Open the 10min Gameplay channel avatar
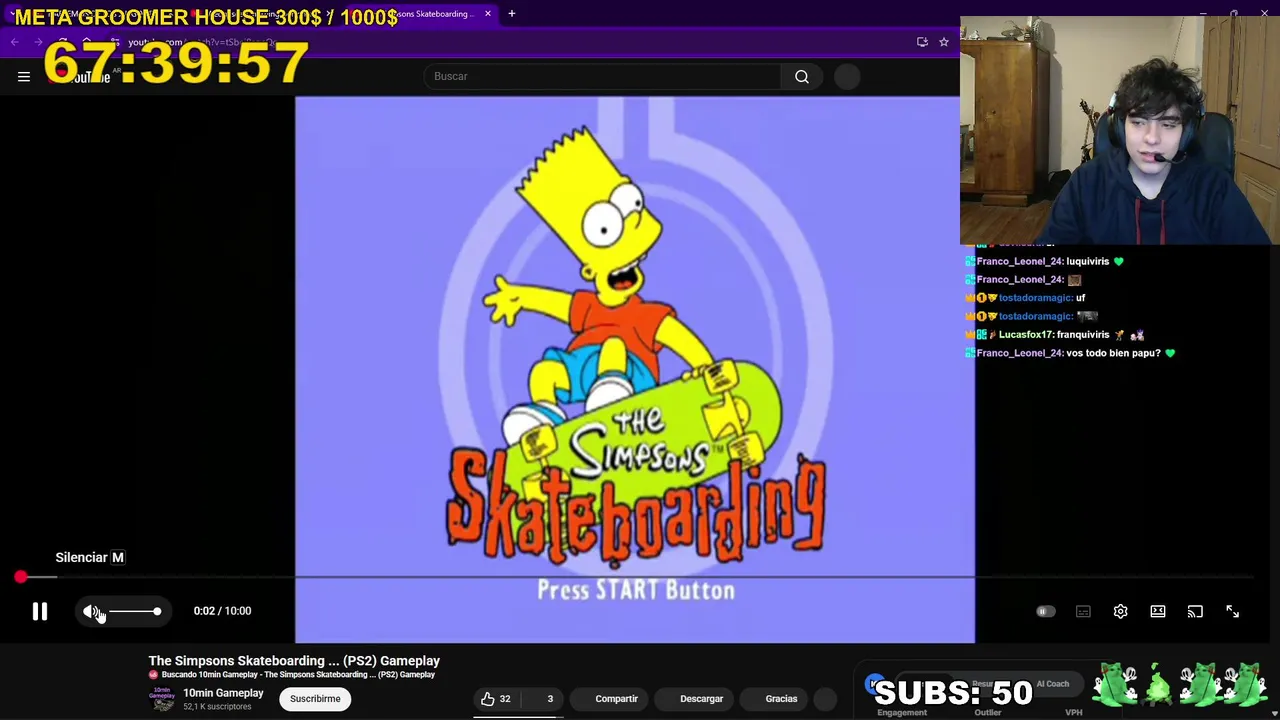Image resolution: width=1280 pixels, height=720 pixels. click(162, 699)
